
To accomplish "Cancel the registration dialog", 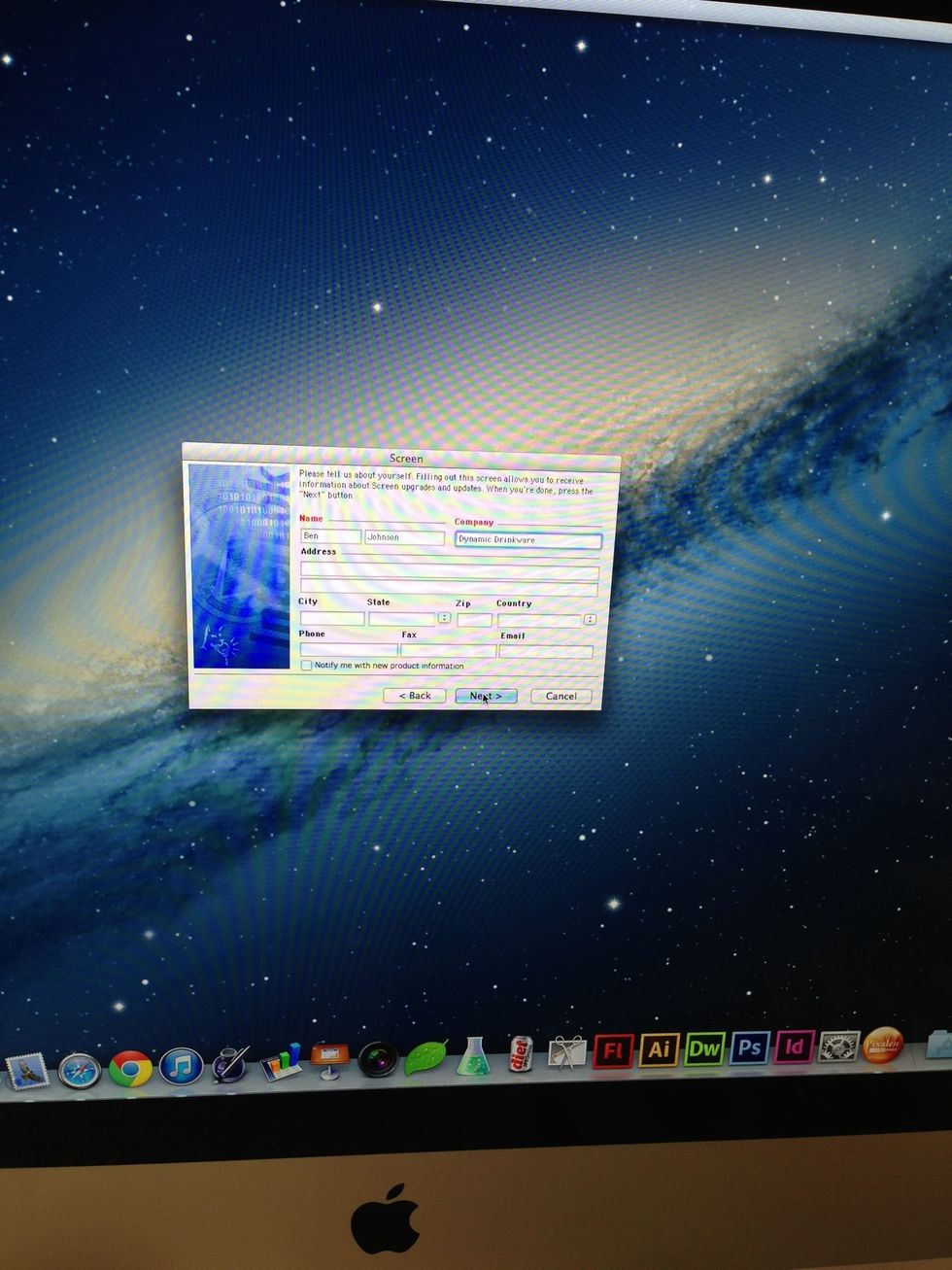I will coord(561,696).
